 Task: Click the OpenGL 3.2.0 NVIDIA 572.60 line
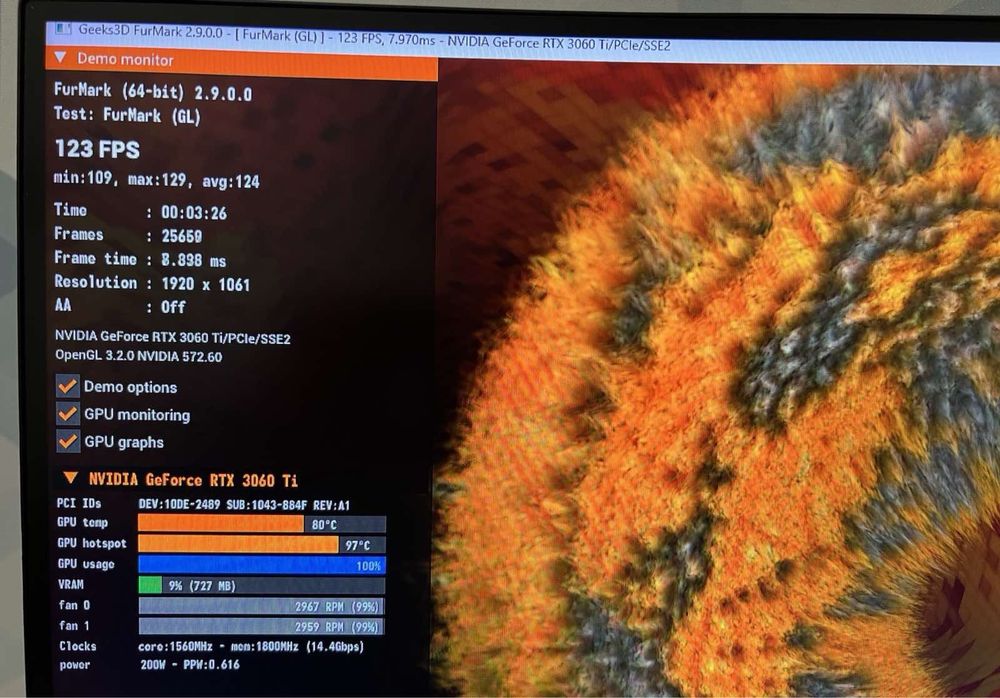(138, 356)
